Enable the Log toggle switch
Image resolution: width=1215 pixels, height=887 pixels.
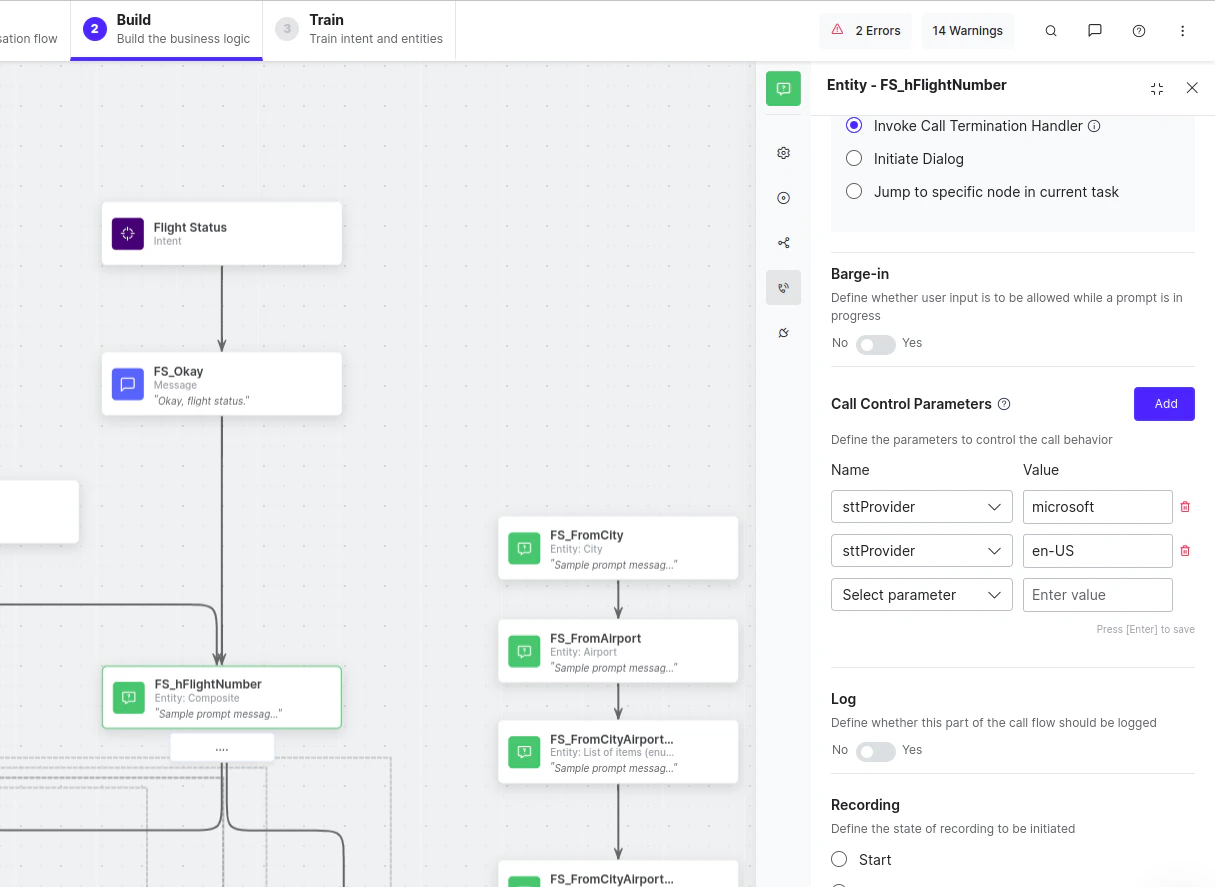[875, 749]
